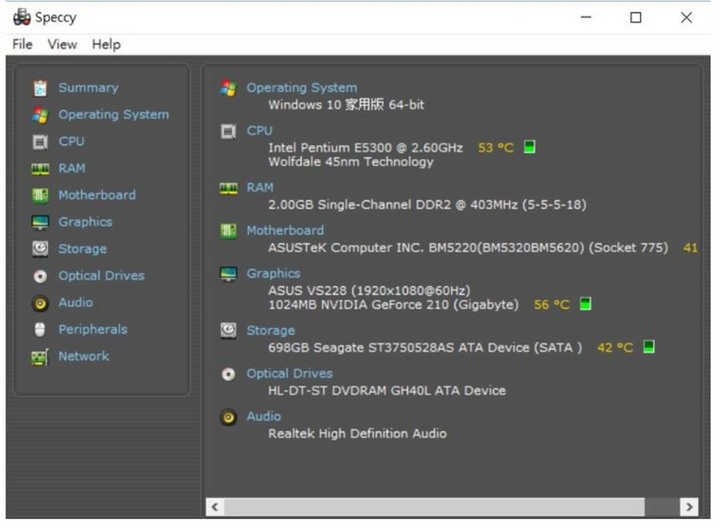Click the 53 °C CPU temperature value
Image resolution: width=720 pixels, height=526 pixels.
click(x=495, y=148)
